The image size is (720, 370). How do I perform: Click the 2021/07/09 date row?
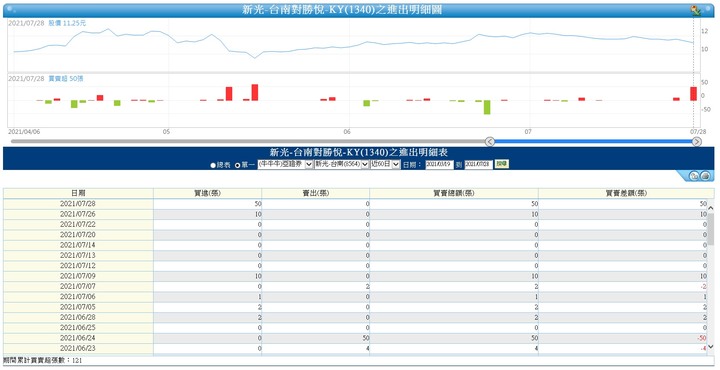[x=78, y=276]
